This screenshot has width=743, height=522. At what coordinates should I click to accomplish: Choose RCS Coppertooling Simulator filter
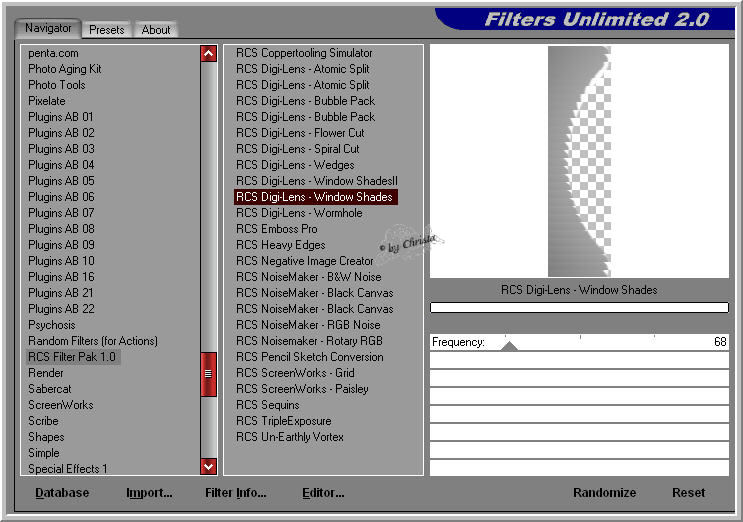tap(304, 53)
